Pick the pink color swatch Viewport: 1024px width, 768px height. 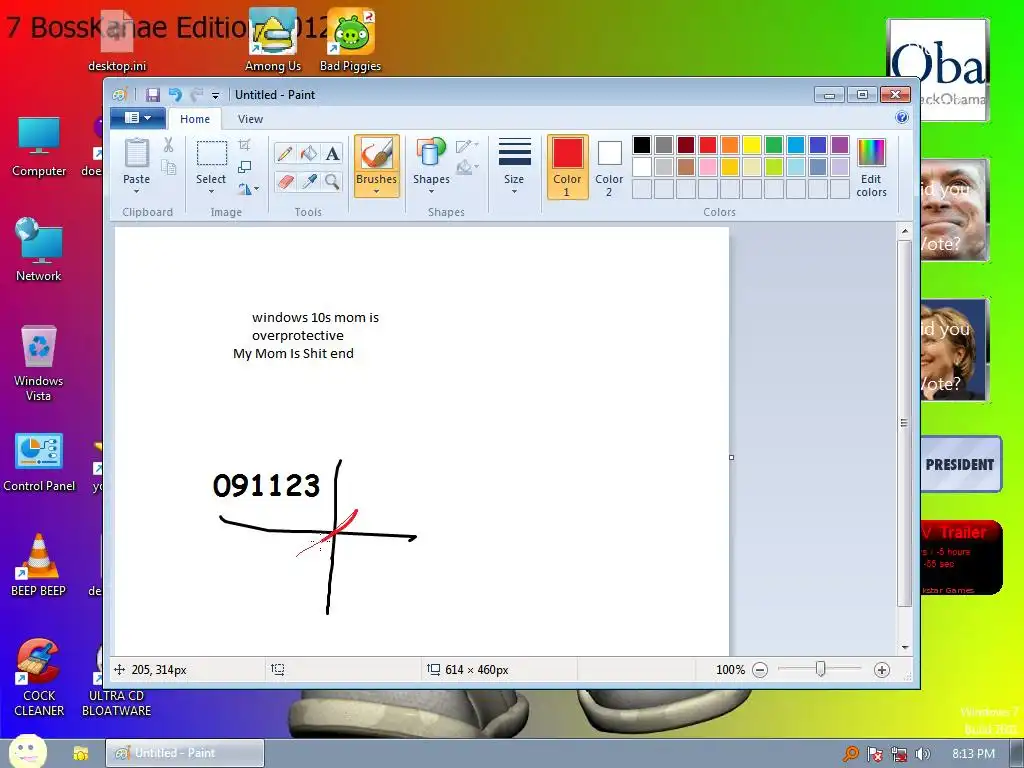(708, 167)
